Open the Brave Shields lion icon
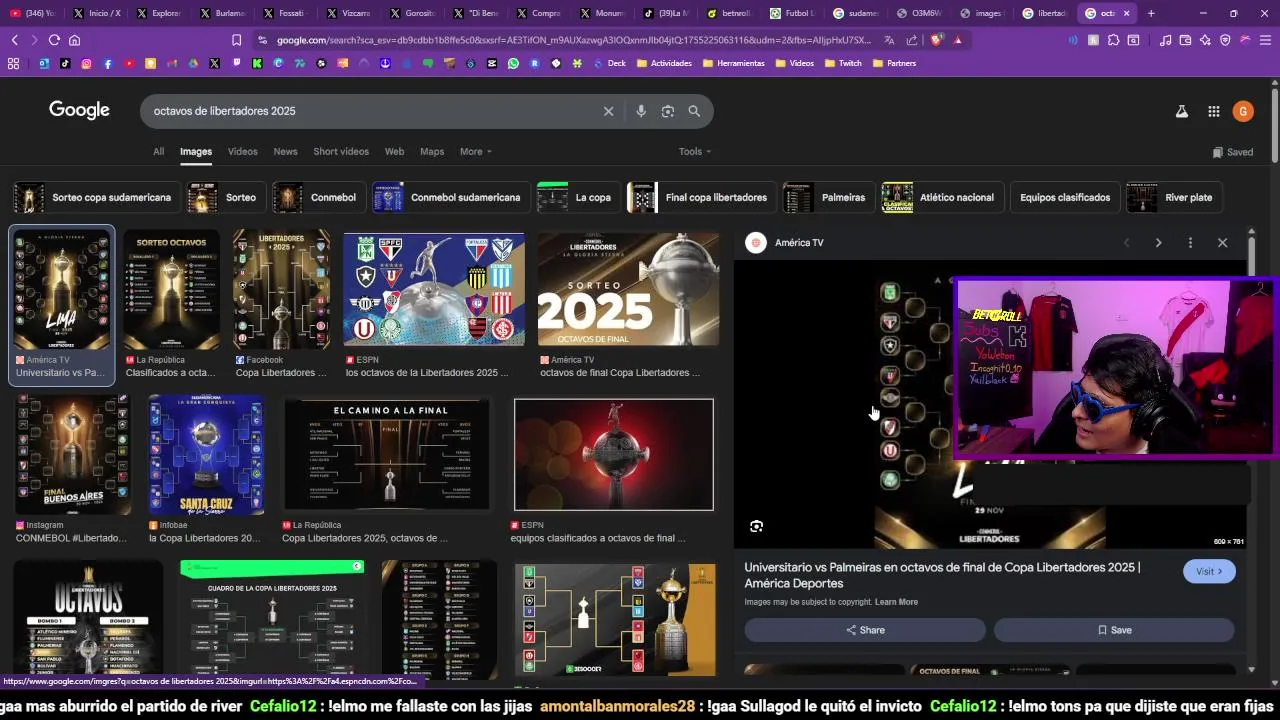Screen dimensions: 1280x720 936,40
